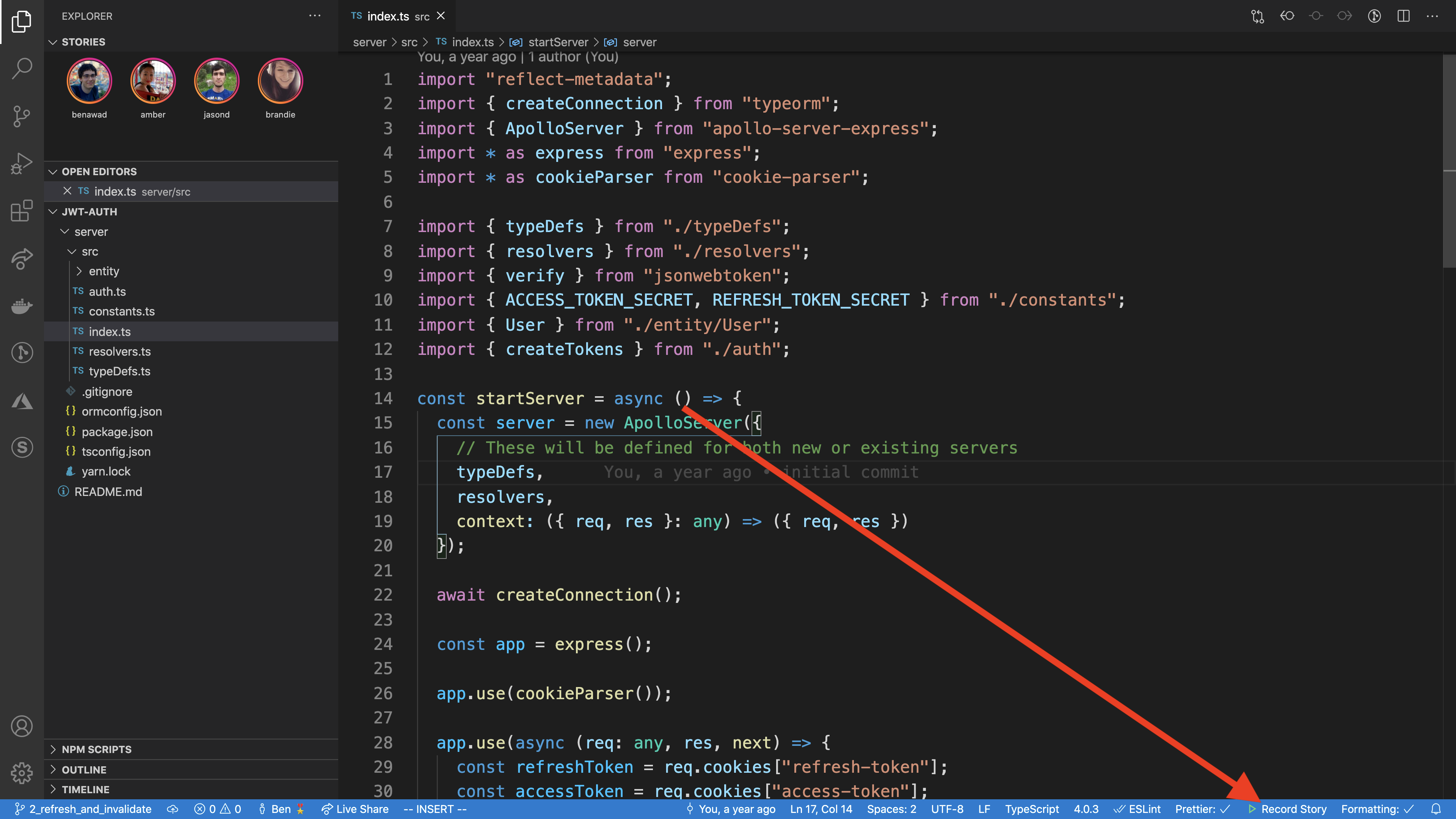This screenshot has height=819, width=1456.
Task: View benawad's story thumbnail
Action: [89, 82]
